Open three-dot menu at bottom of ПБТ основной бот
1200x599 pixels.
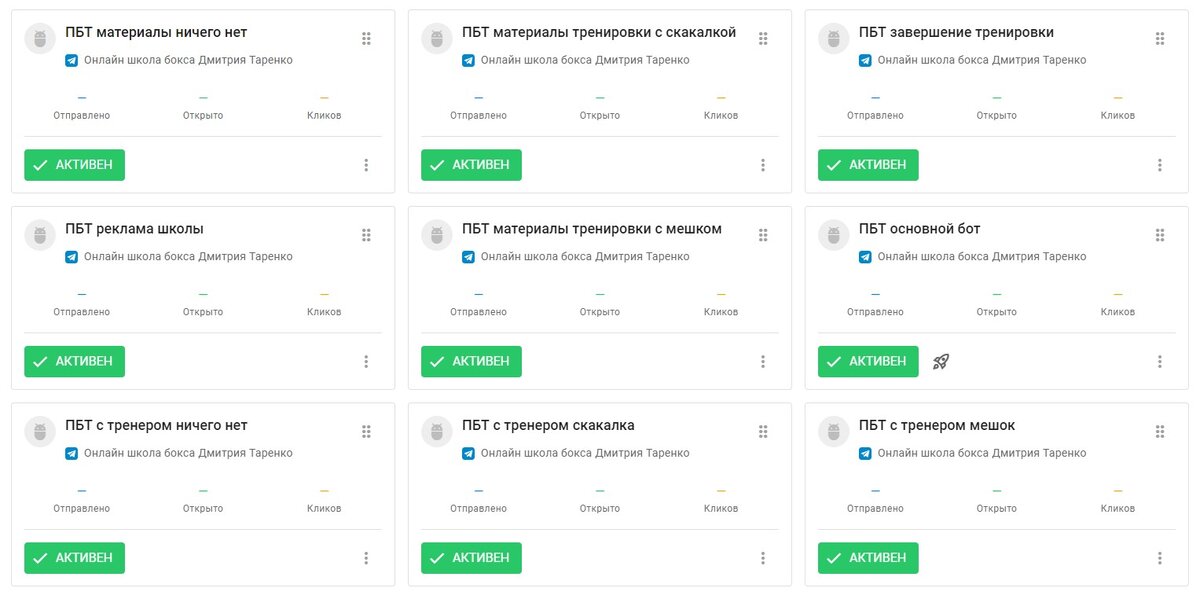(1160, 362)
